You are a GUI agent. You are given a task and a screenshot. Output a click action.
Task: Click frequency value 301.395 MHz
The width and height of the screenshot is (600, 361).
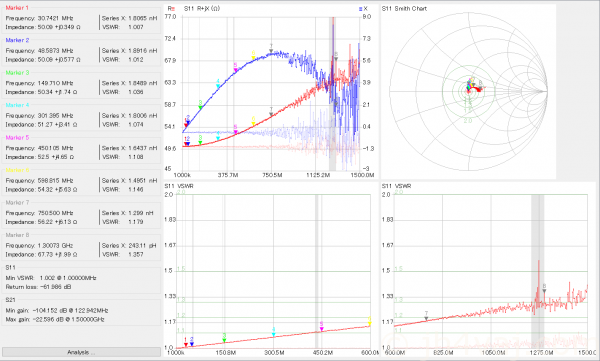(55, 116)
